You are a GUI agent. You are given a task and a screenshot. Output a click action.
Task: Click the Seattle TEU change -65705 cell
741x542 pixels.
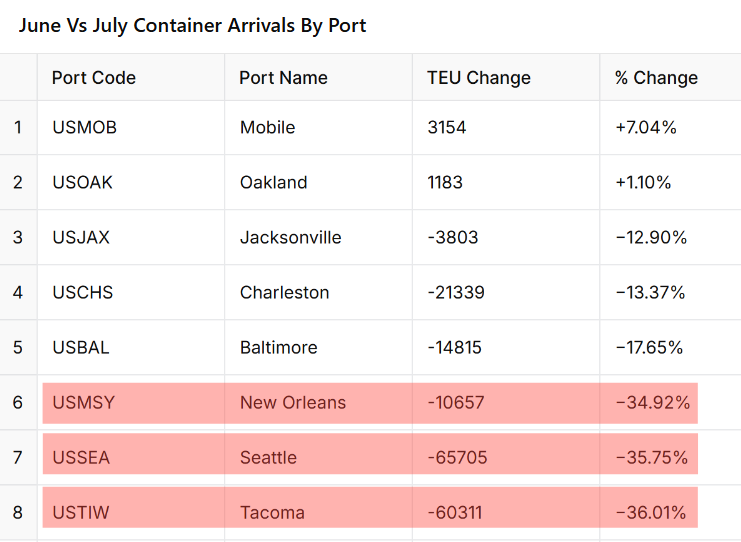click(x=458, y=458)
